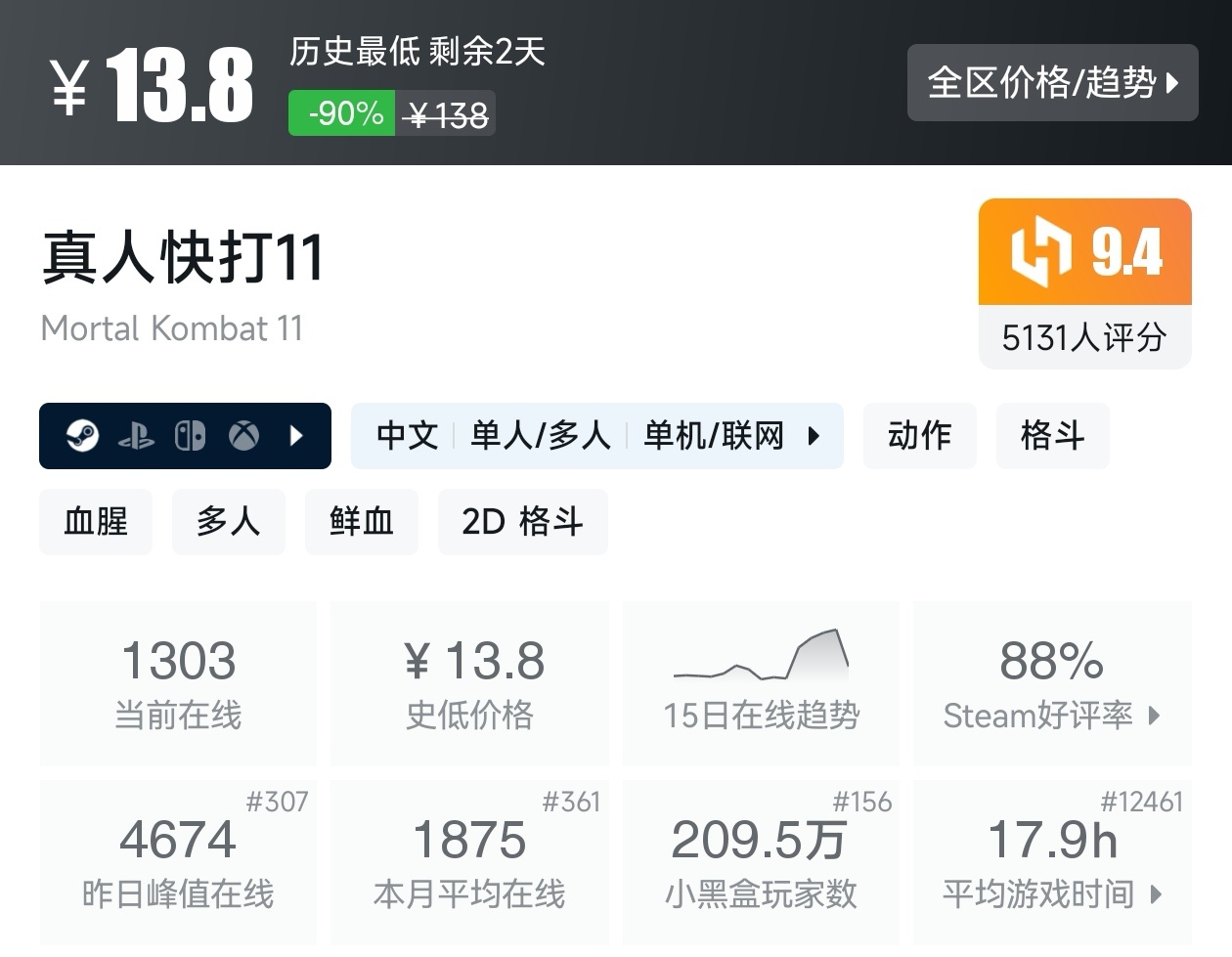Click the 5131人评分 rating count
Viewport: 1232px width, 957px height.
(1085, 338)
